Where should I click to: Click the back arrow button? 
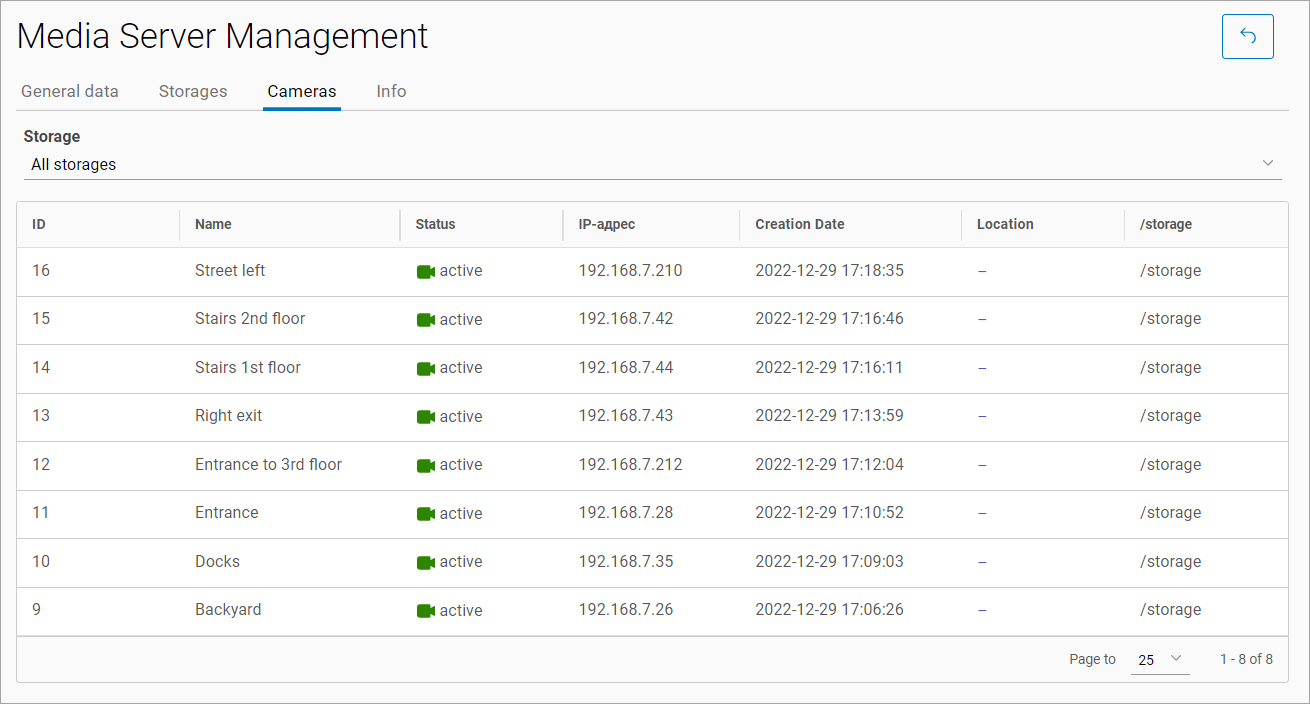[1247, 37]
